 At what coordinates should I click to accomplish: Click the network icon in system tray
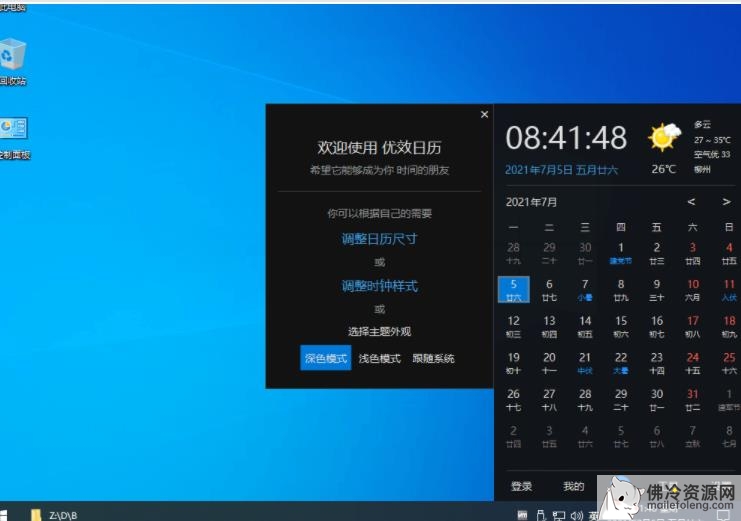click(x=557, y=515)
